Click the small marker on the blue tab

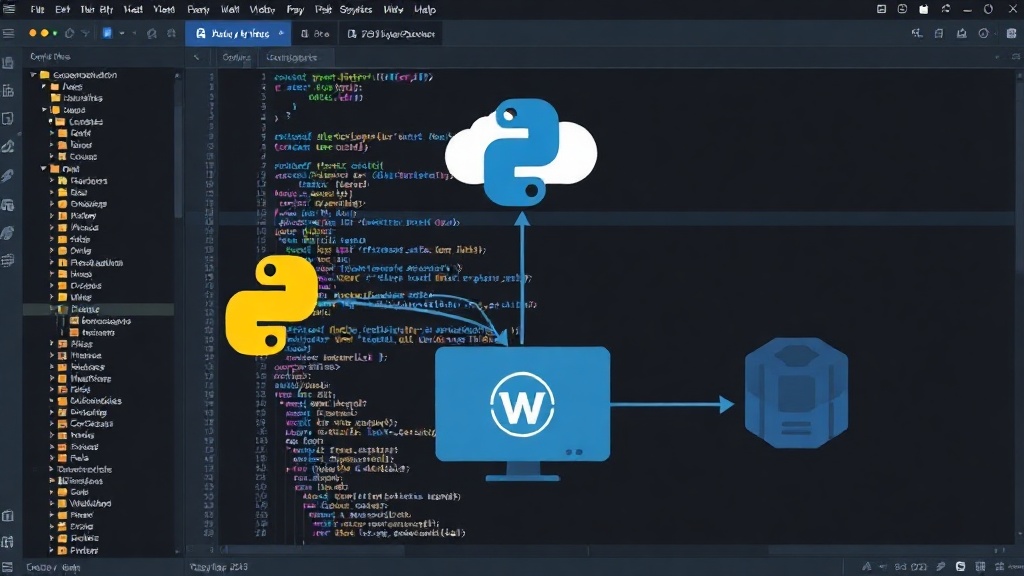[281, 33]
